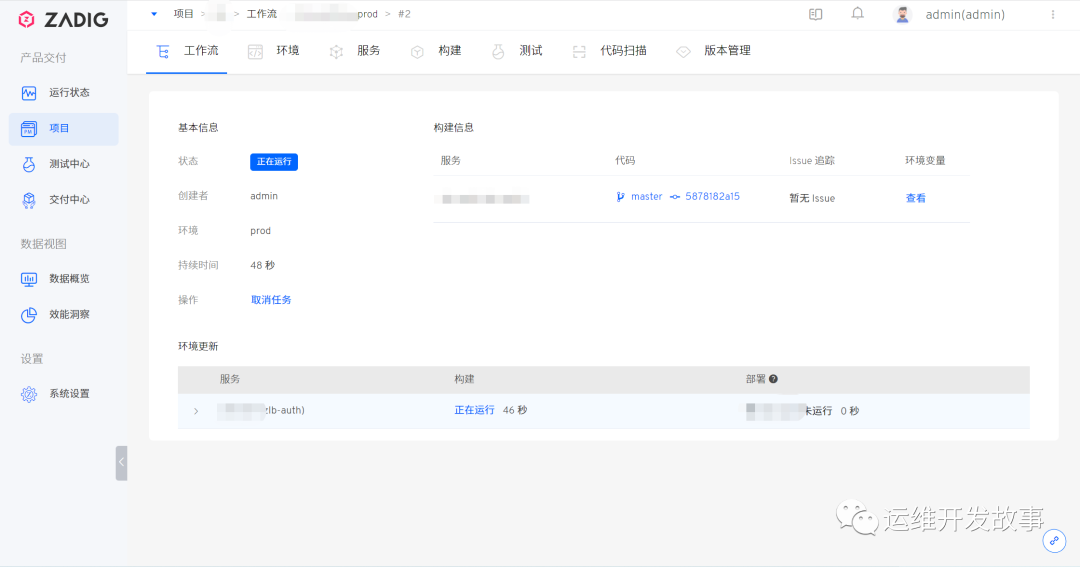Click the 运行状态 waveform icon
The image size is (1080, 567).
pos(29,93)
